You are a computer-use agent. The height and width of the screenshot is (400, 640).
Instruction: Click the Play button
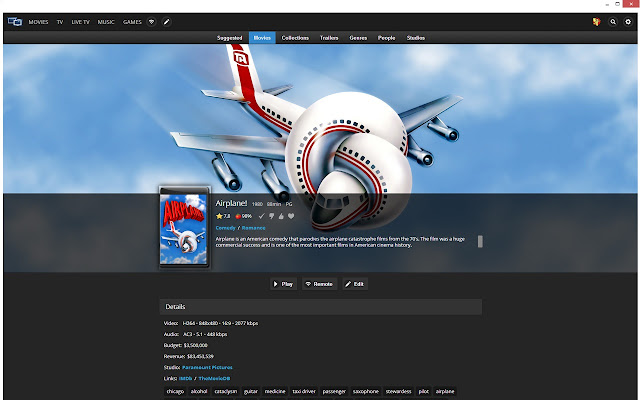(283, 284)
